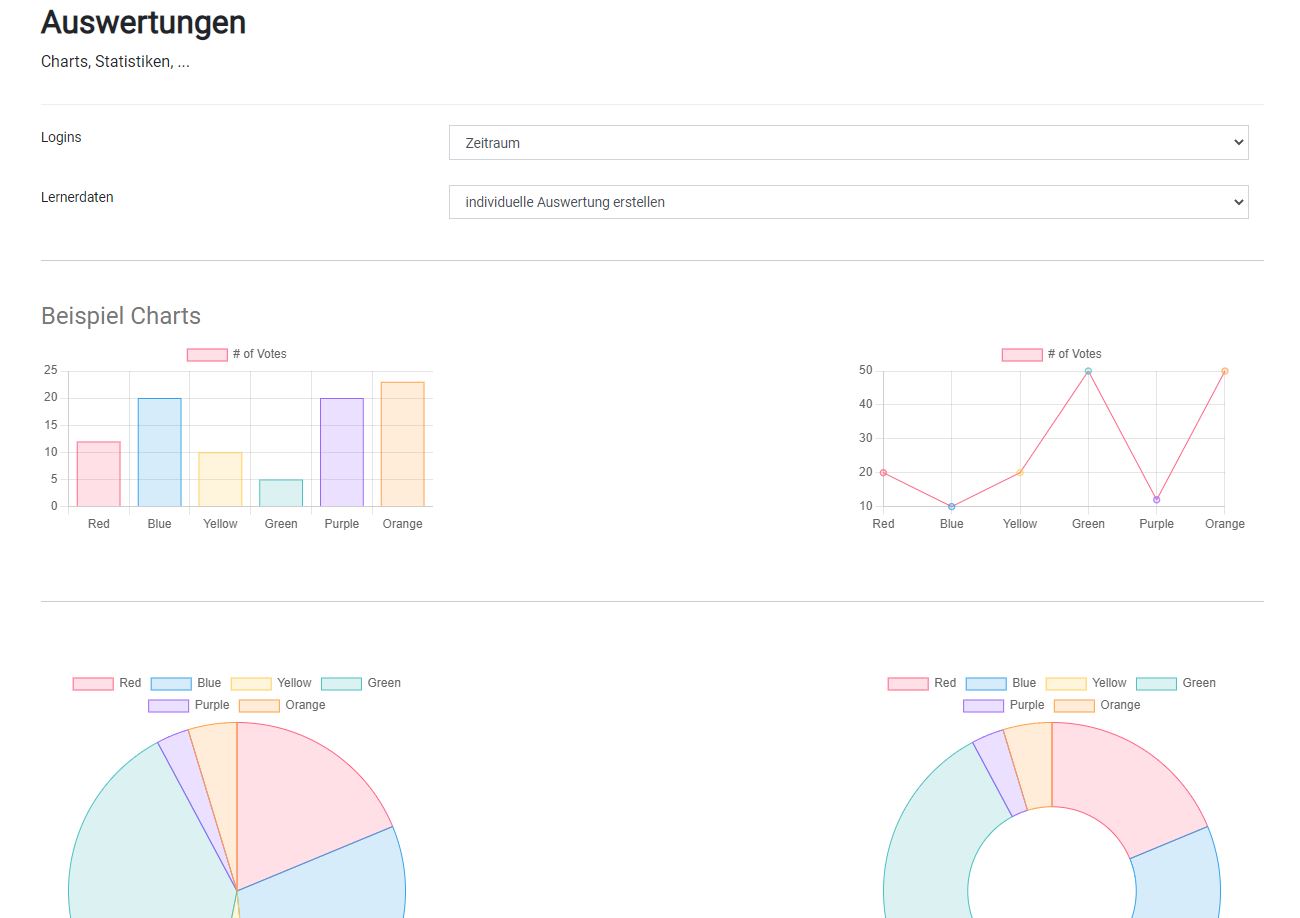Viewport: 1300px width, 918px height.
Task: Open the Logins Zeitraum dropdown
Action: 848,143
